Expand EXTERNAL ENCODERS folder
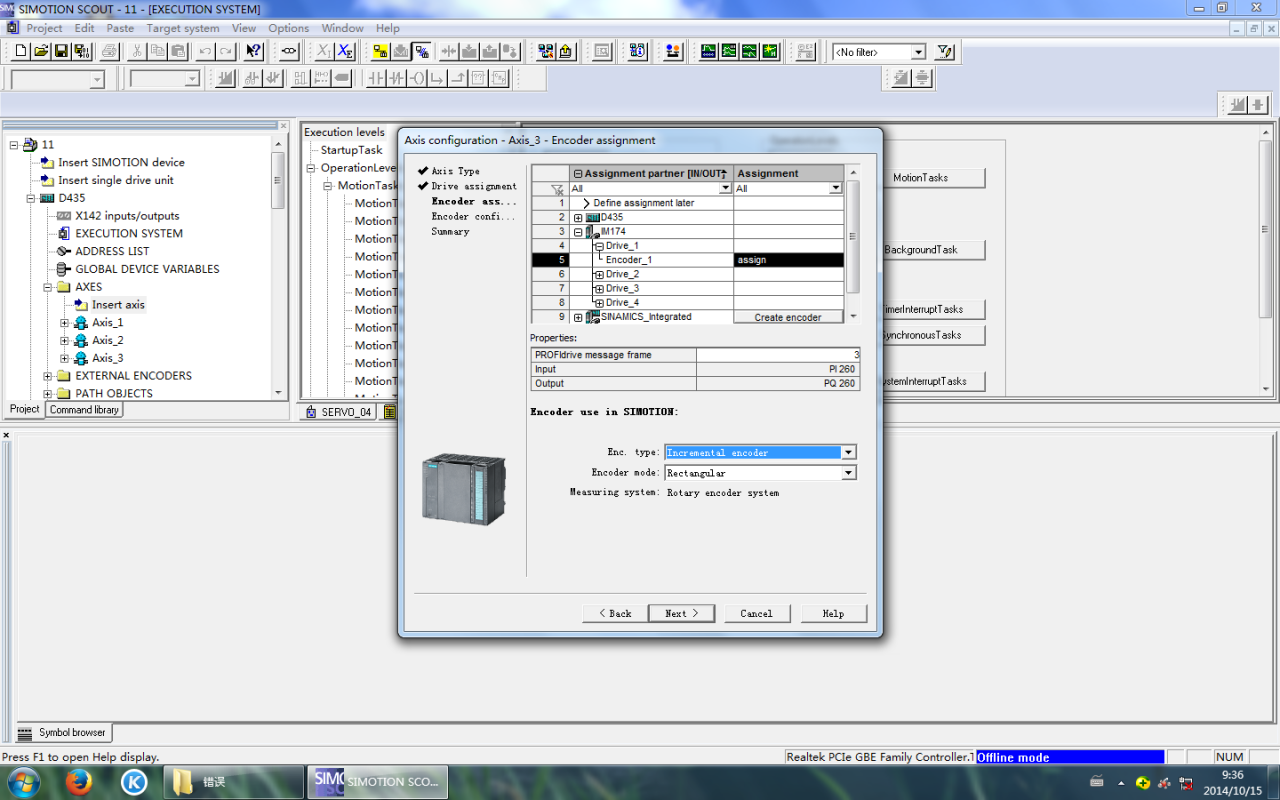This screenshot has height=800, width=1280. pos(48,376)
